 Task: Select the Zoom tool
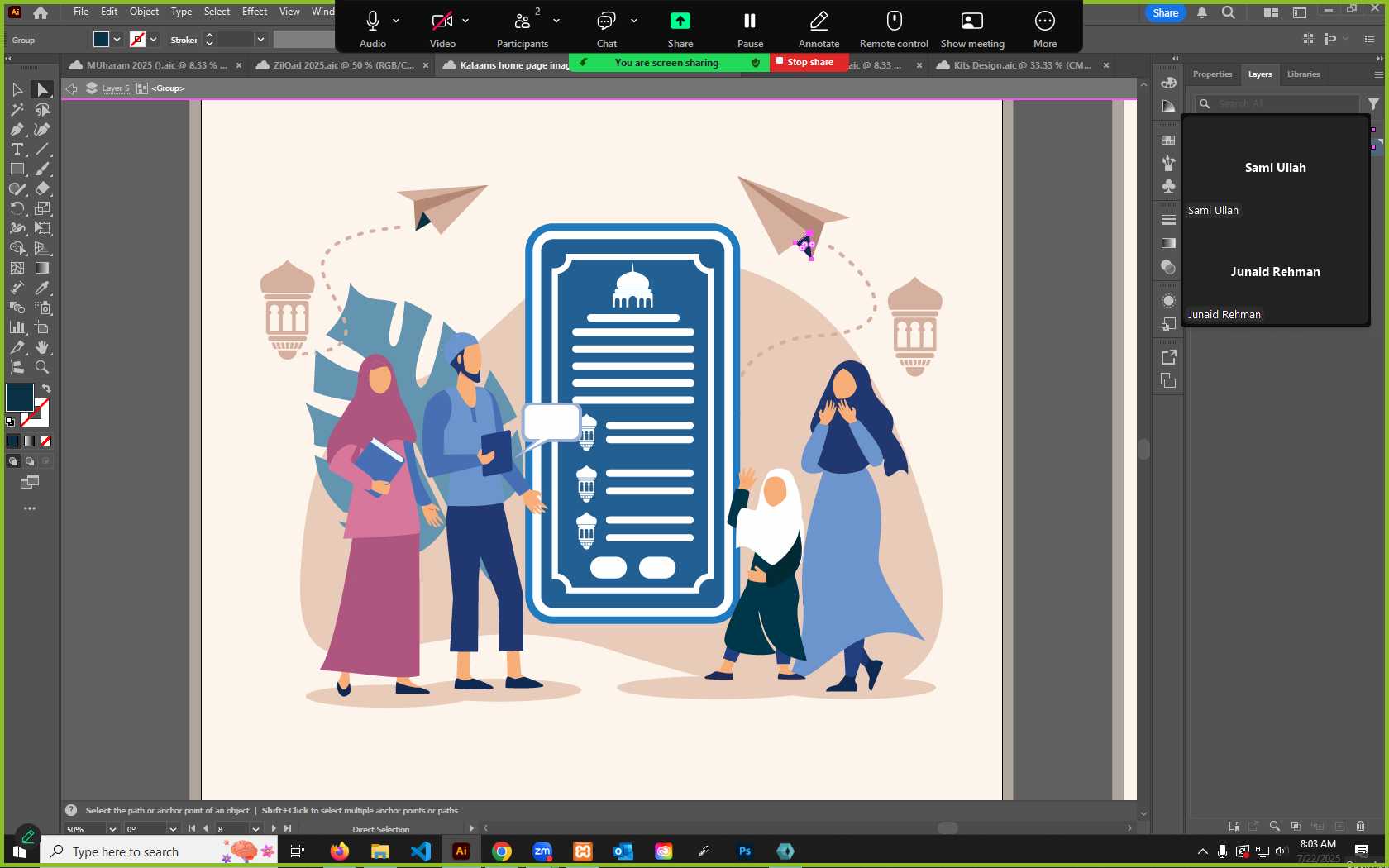42,367
